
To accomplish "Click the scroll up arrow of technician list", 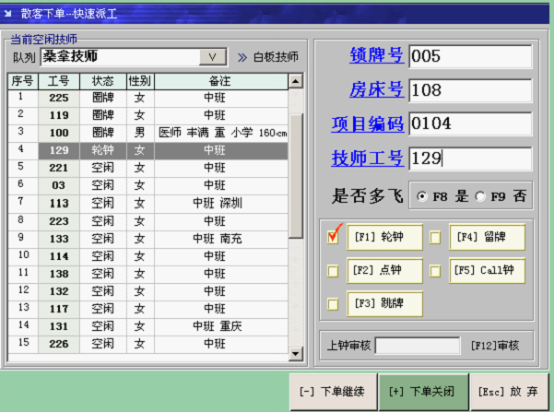I will click(295, 82).
